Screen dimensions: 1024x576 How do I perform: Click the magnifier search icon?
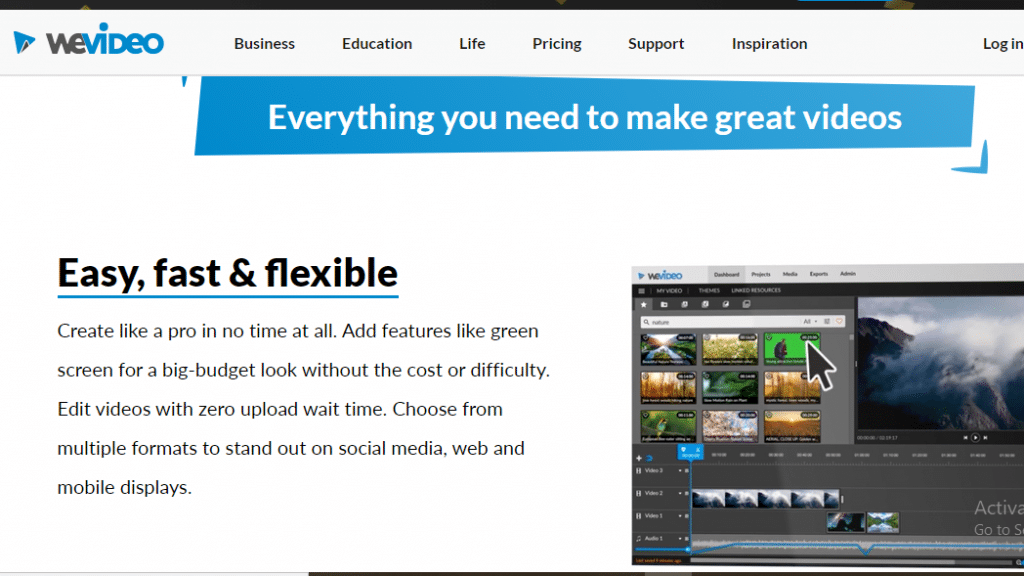tap(646, 322)
